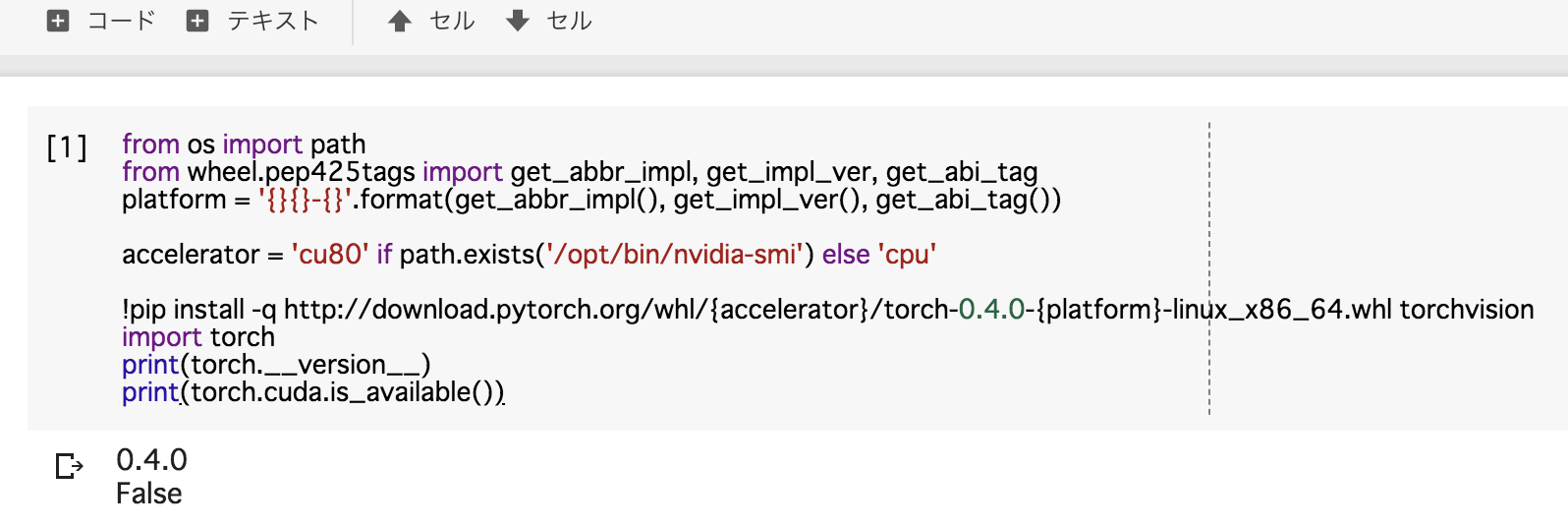The height and width of the screenshot is (527, 1568).
Task: Click print(torch.__version__) statement
Action: point(276,365)
